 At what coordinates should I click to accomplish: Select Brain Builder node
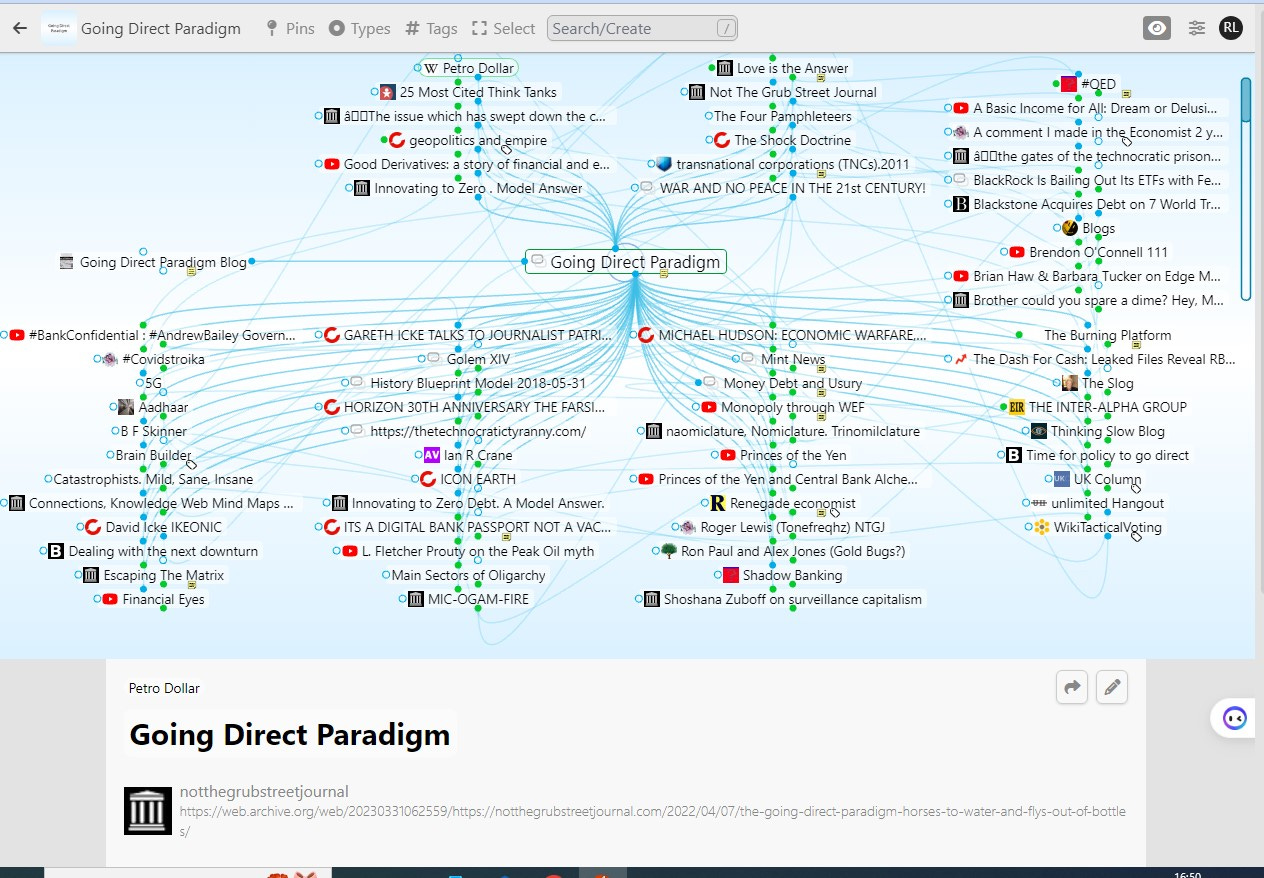tap(153, 455)
